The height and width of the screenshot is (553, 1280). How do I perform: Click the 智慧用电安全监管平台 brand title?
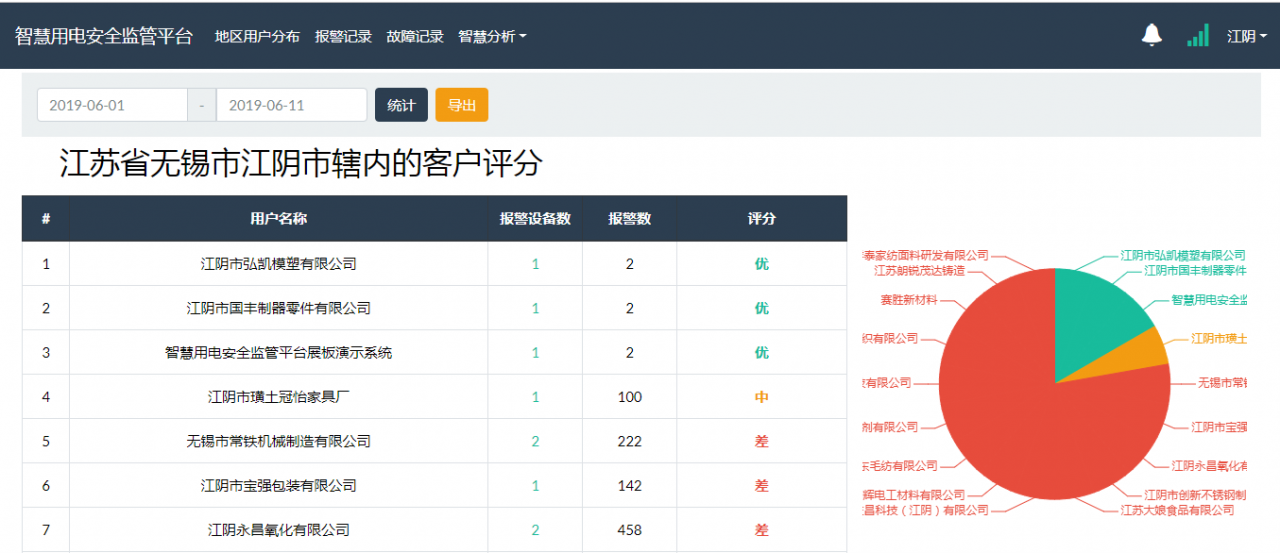(104, 36)
